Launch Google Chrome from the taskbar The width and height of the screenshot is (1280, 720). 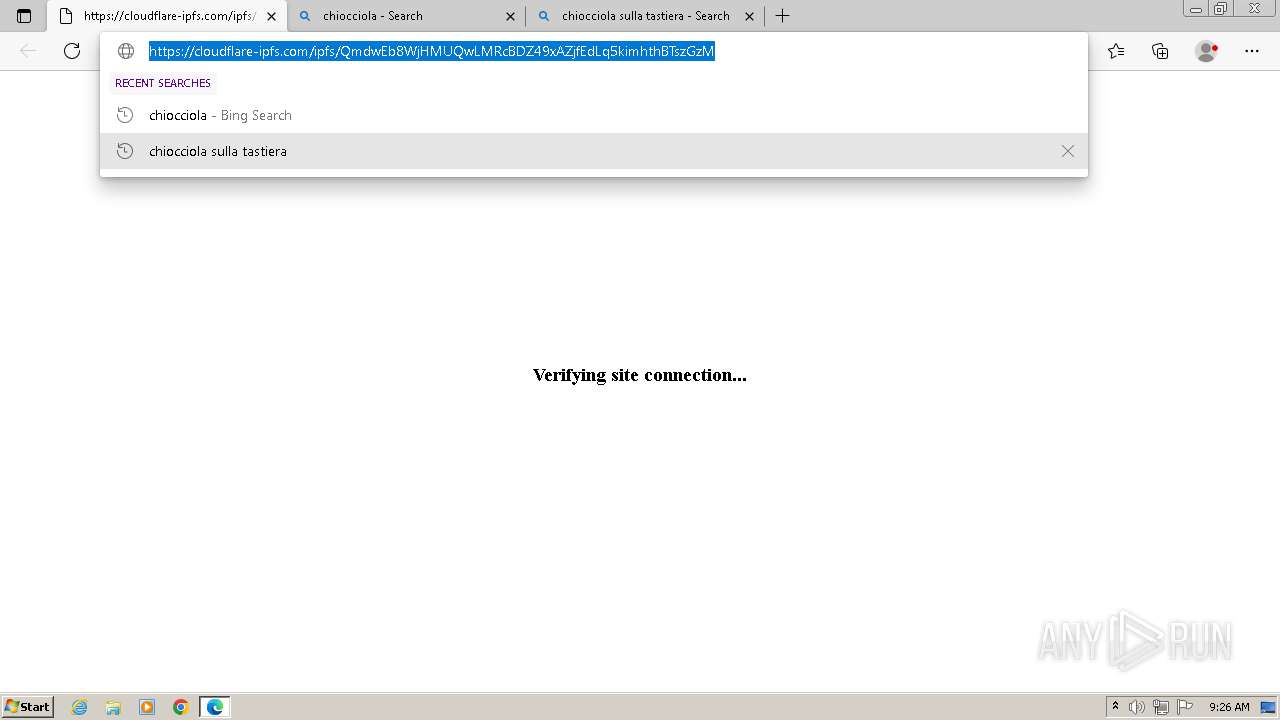click(181, 707)
